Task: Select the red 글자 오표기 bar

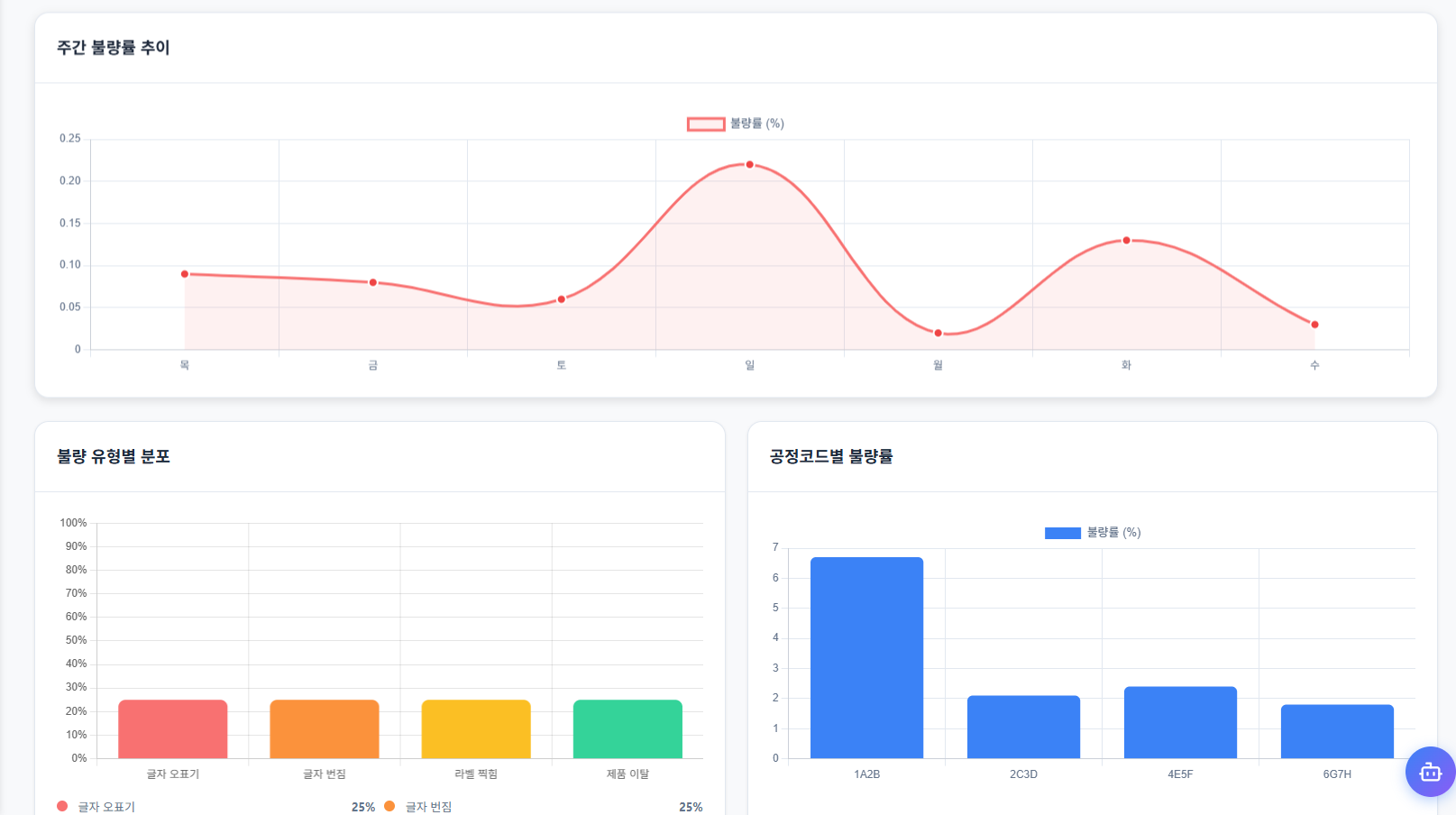Action: [173, 728]
